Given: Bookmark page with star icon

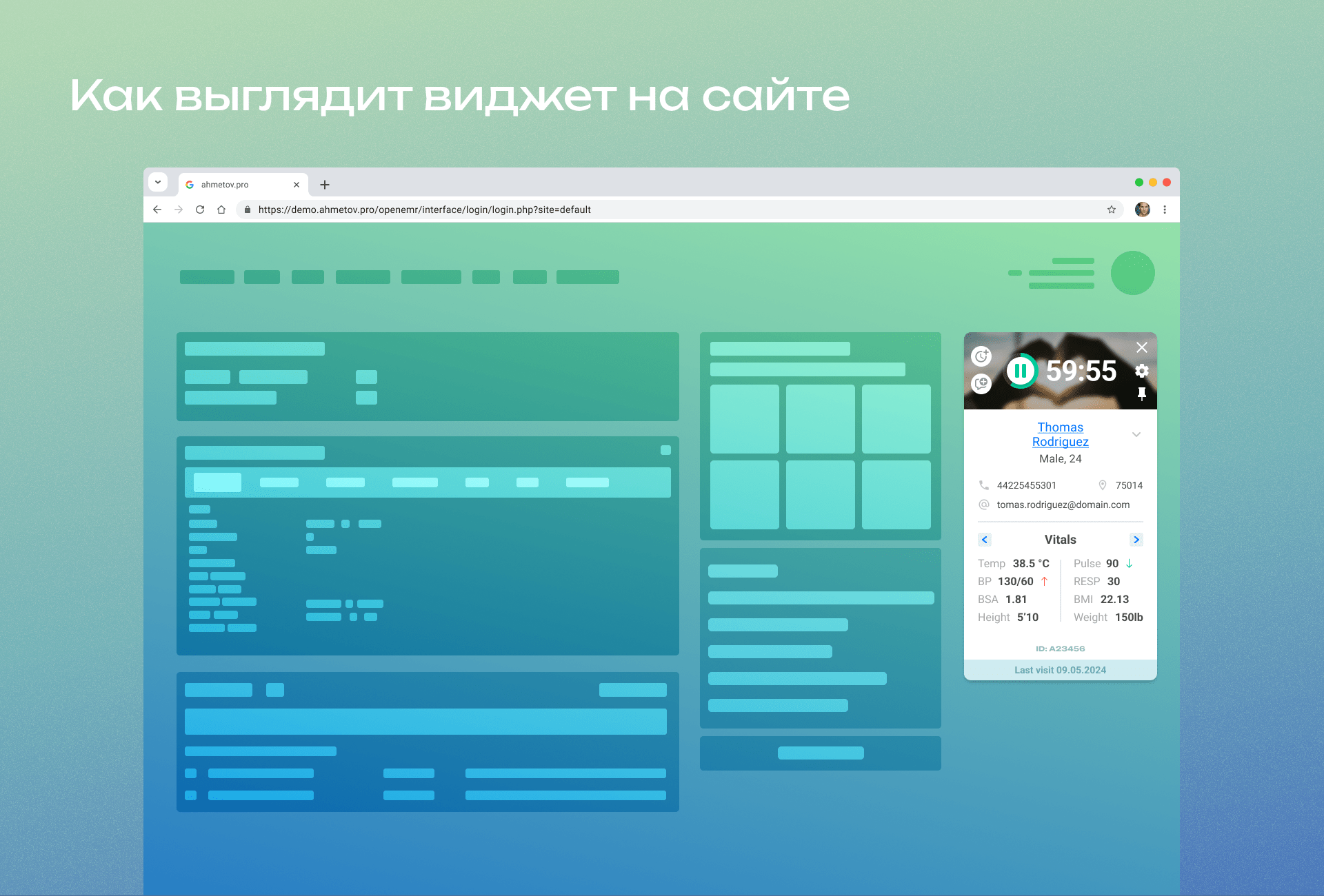Looking at the screenshot, I should tap(1112, 210).
